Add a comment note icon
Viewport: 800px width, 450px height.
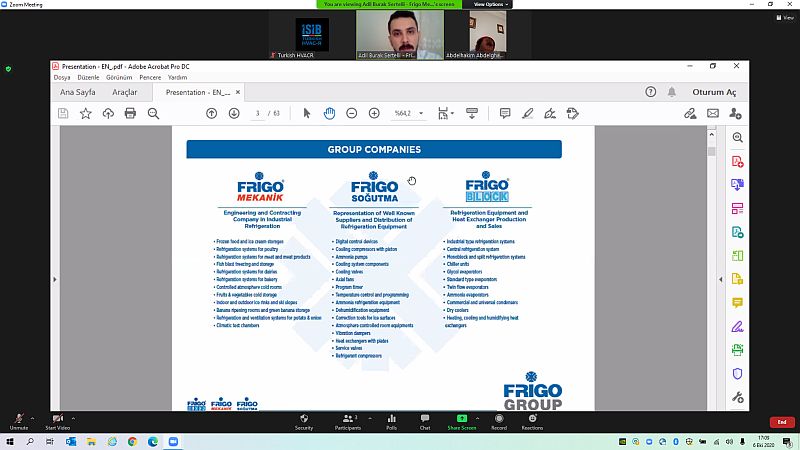[x=505, y=113]
